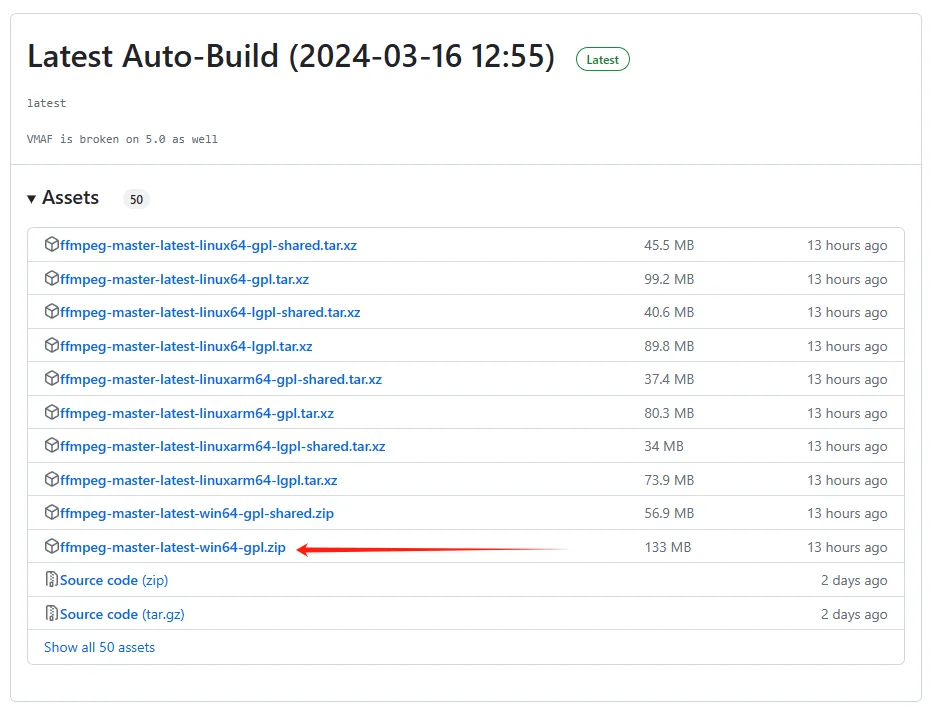
Task: Click package icon next to ffmpeg-master-latest-linuxarm64-gpl.tar.xz
Action: (x=52, y=413)
